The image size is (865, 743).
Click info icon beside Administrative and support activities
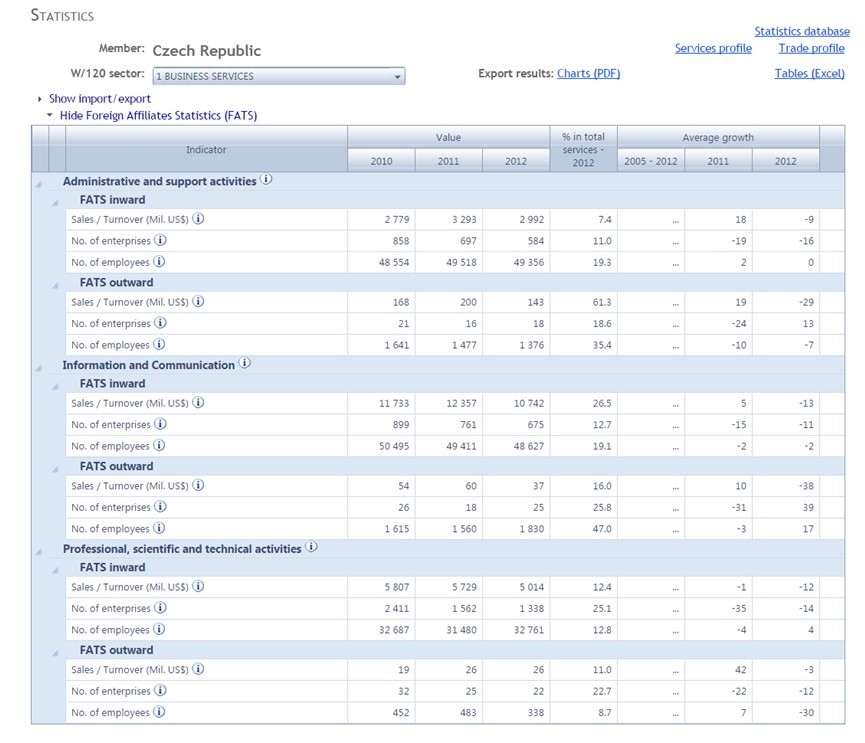click(x=266, y=179)
